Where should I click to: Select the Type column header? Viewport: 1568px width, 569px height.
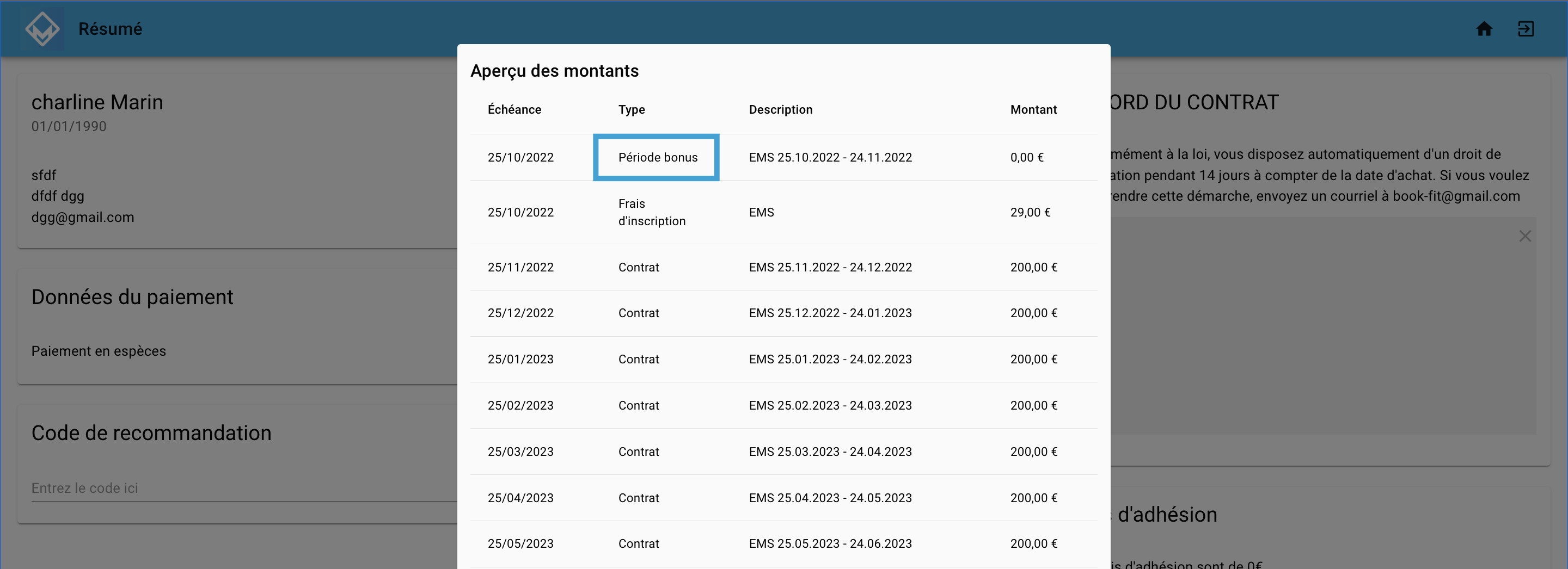(632, 109)
